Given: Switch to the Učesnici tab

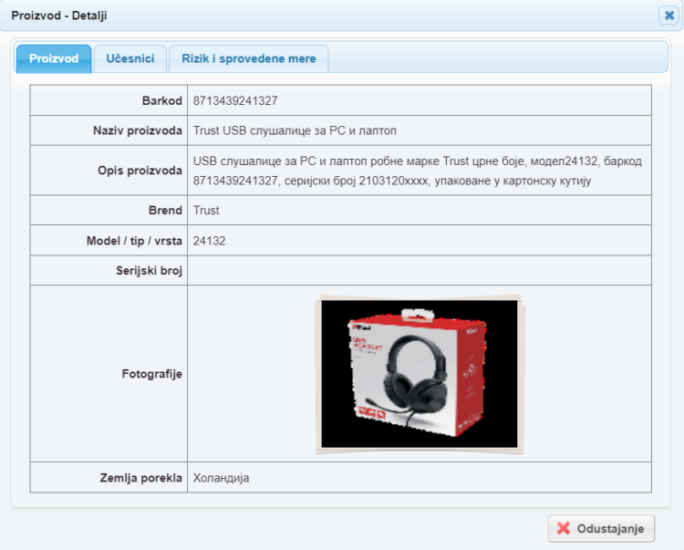Looking at the screenshot, I should 130,58.
